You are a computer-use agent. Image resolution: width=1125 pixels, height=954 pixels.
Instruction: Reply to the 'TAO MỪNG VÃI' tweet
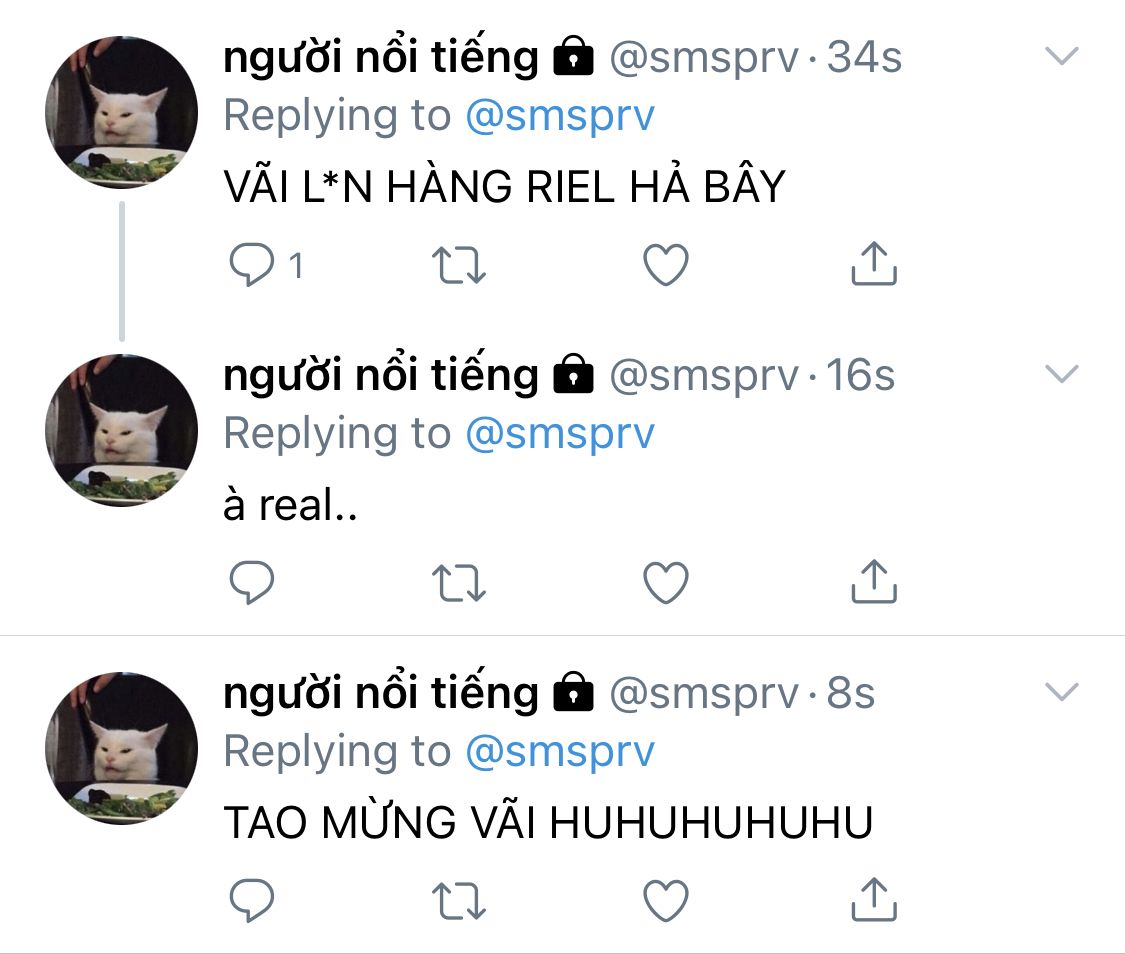point(251,899)
